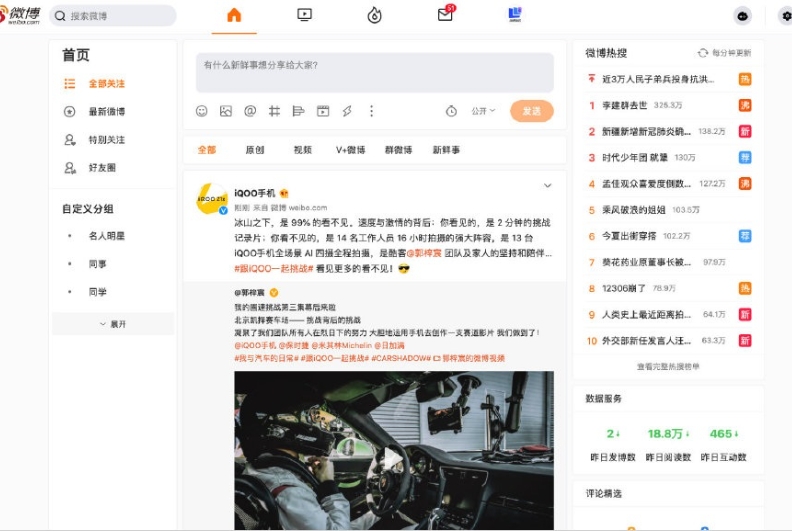This screenshot has width=792, height=531.
Task: Open the @米其林Michelin mention link
Action: click(341, 346)
